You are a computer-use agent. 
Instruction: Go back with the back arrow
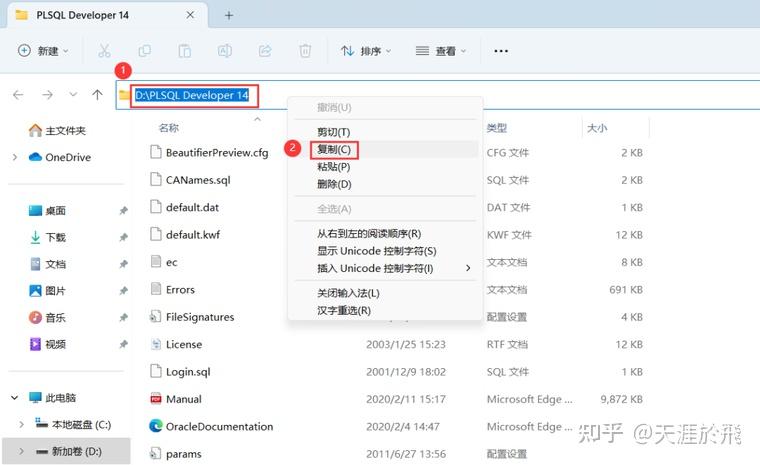point(18,95)
